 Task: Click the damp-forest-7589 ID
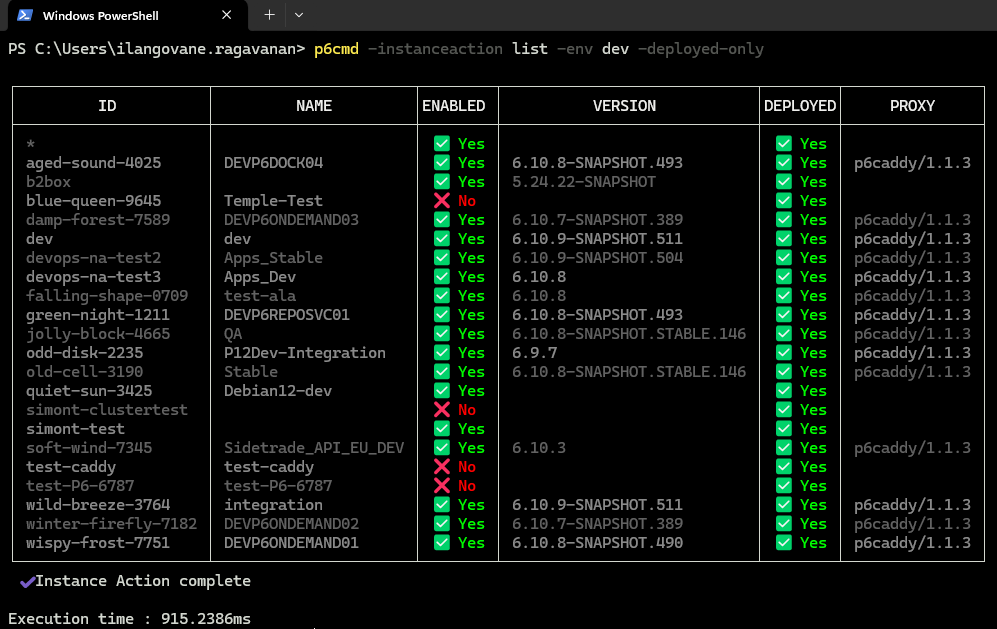pos(98,220)
